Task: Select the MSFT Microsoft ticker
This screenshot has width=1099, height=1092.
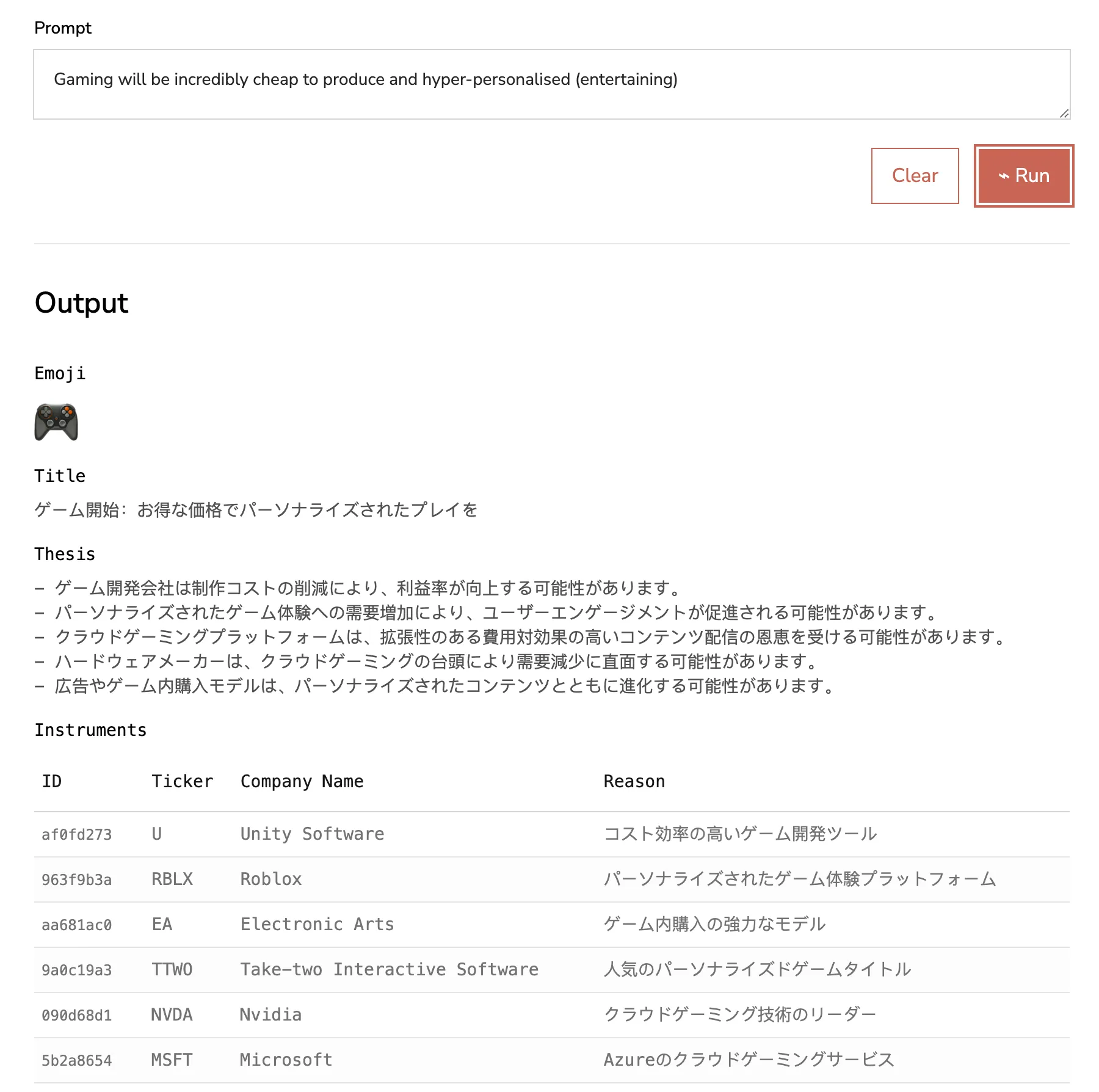Action: [x=171, y=1060]
